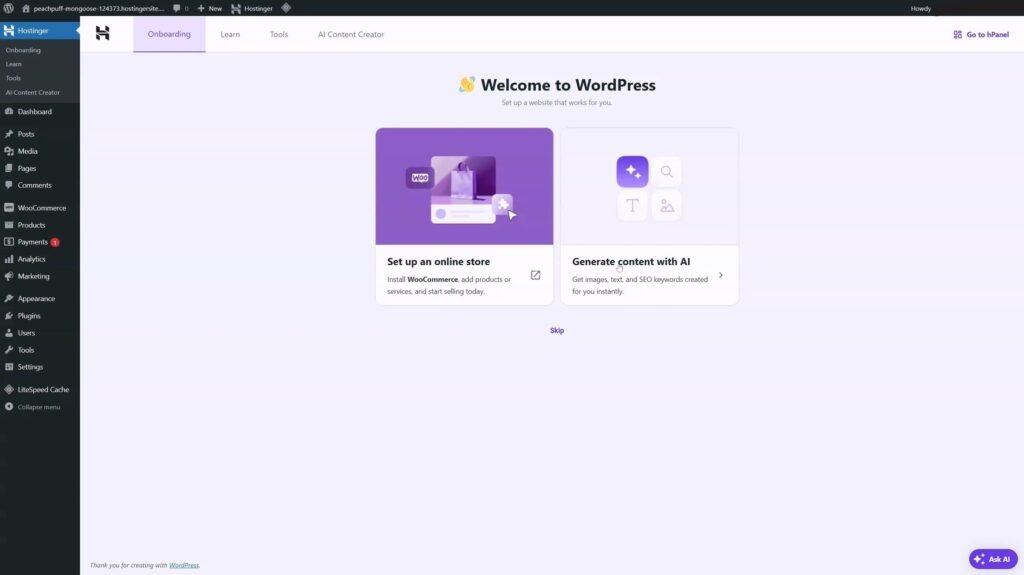Image resolution: width=1024 pixels, height=575 pixels.
Task: Click the chevron on Generate content card
Action: tap(721, 275)
